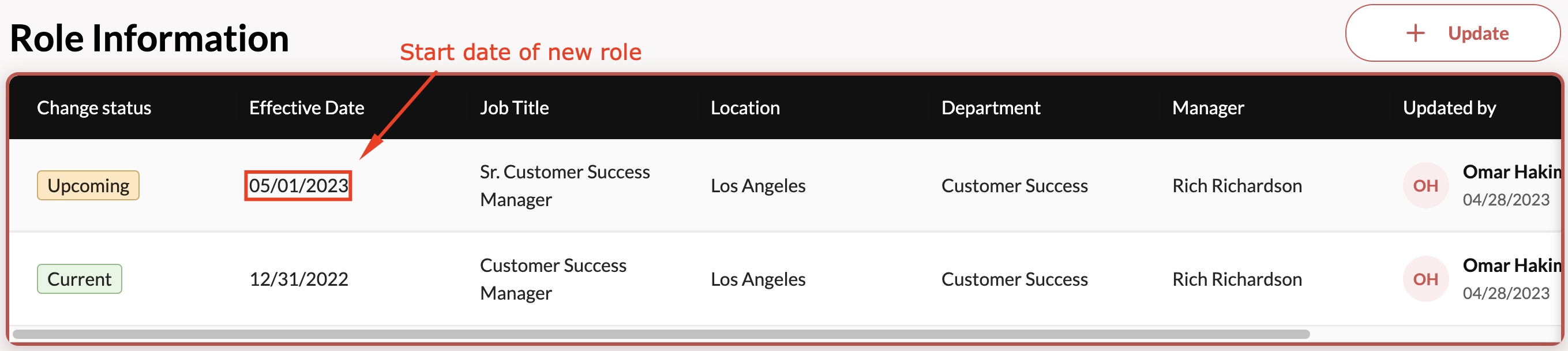Click the horizontal scrollbar under the table
The height and width of the screenshot is (351, 1568).
661,334
